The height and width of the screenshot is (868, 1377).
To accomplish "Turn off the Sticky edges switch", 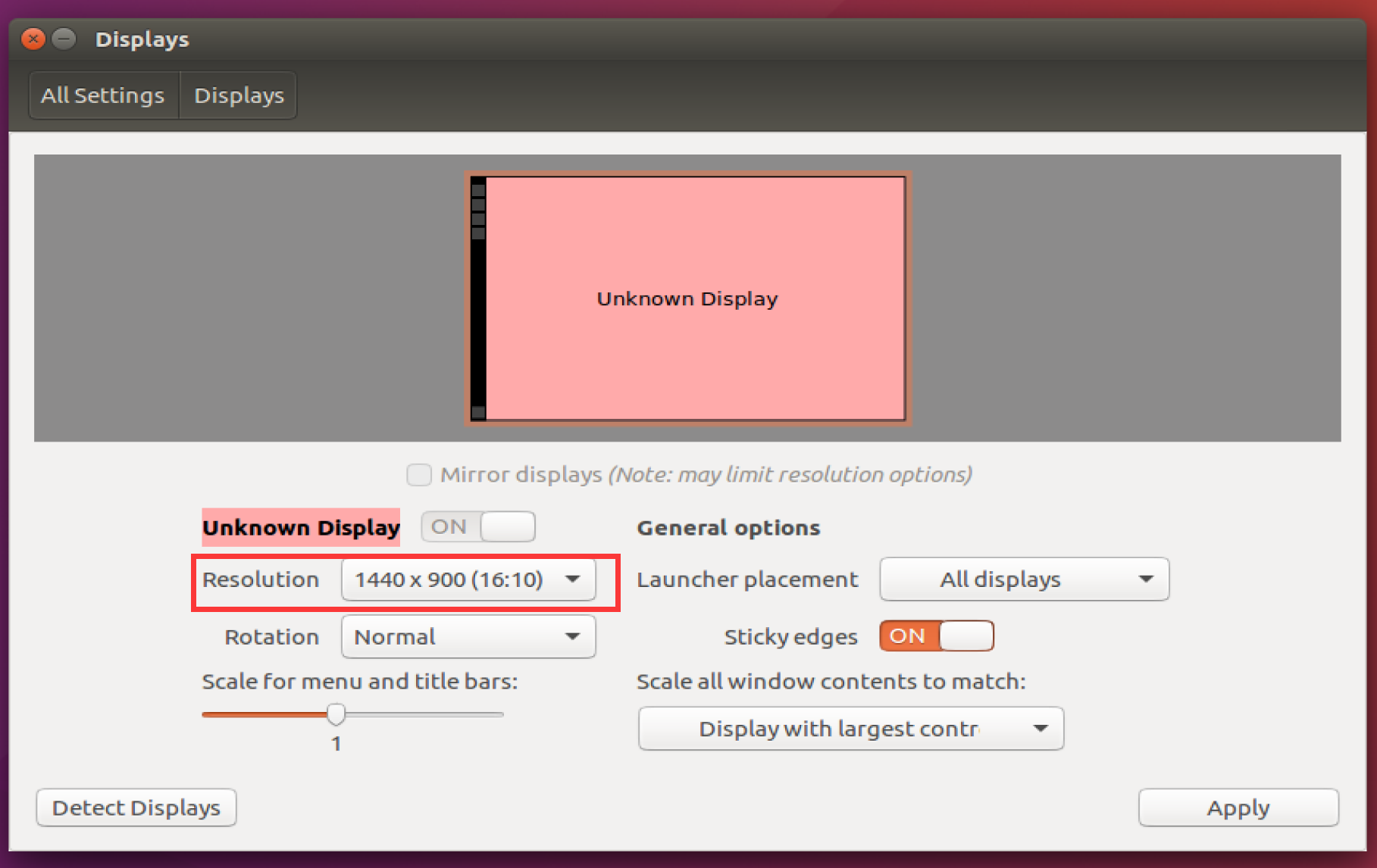I will point(937,636).
